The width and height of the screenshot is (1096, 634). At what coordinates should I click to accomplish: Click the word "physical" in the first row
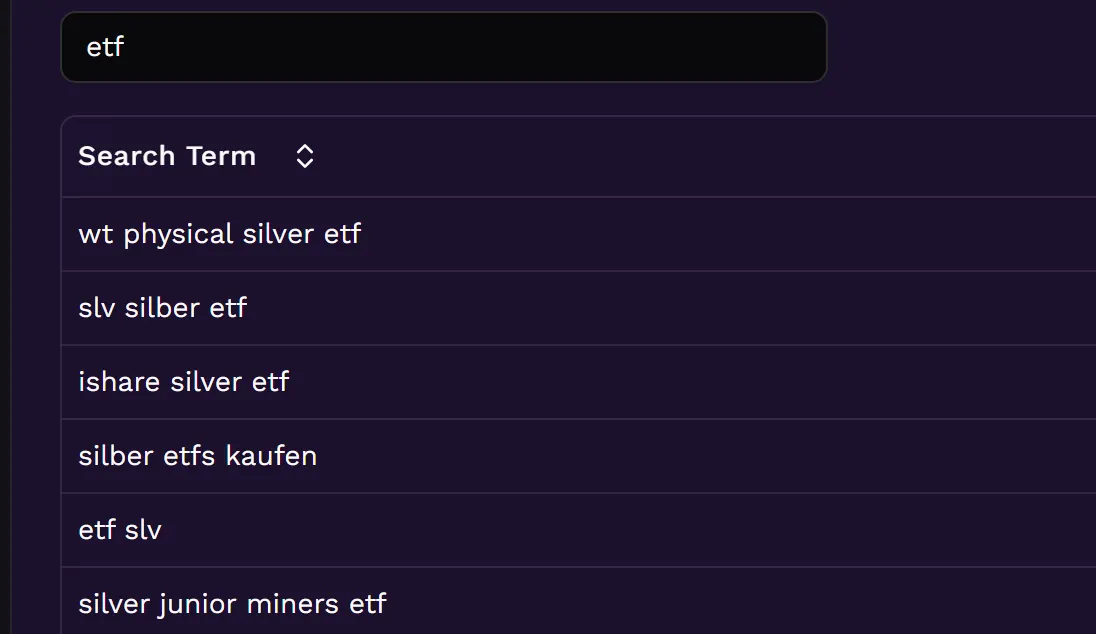tap(178, 234)
